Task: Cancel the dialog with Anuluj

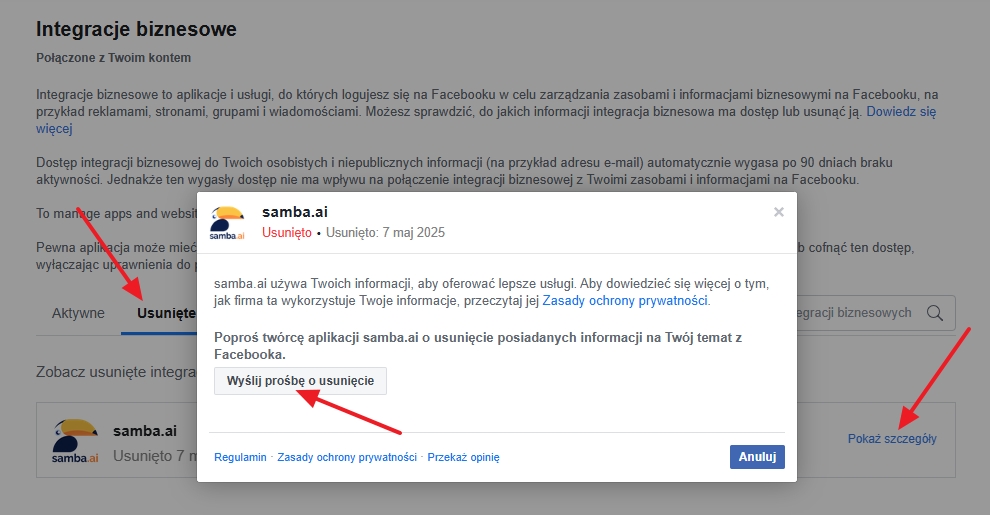Action: (757, 457)
